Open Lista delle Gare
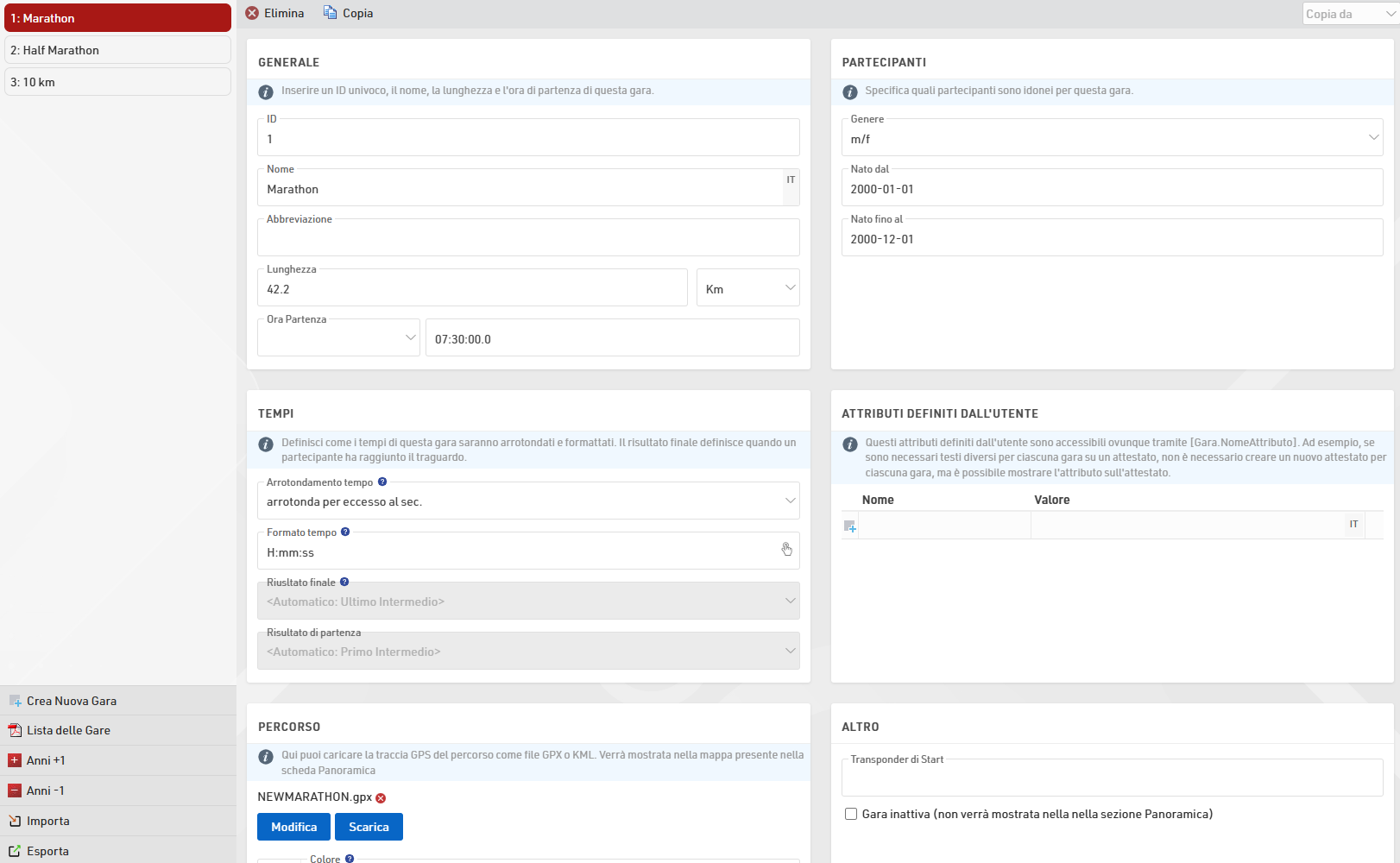1400x863 pixels. [x=68, y=730]
